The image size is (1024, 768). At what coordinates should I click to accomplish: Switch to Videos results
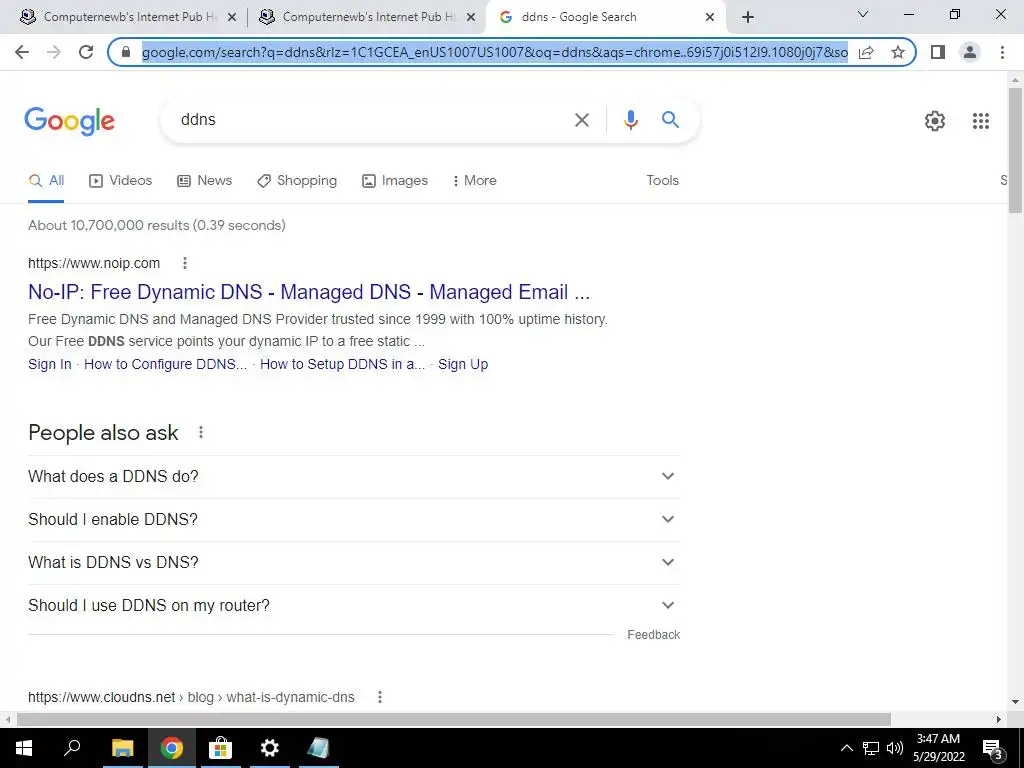(121, 181)
